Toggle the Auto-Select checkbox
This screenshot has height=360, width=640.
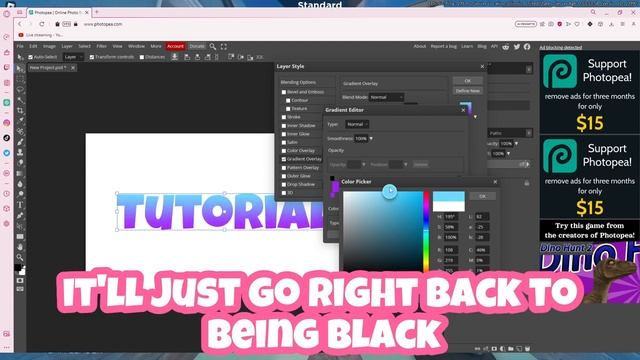31,57
